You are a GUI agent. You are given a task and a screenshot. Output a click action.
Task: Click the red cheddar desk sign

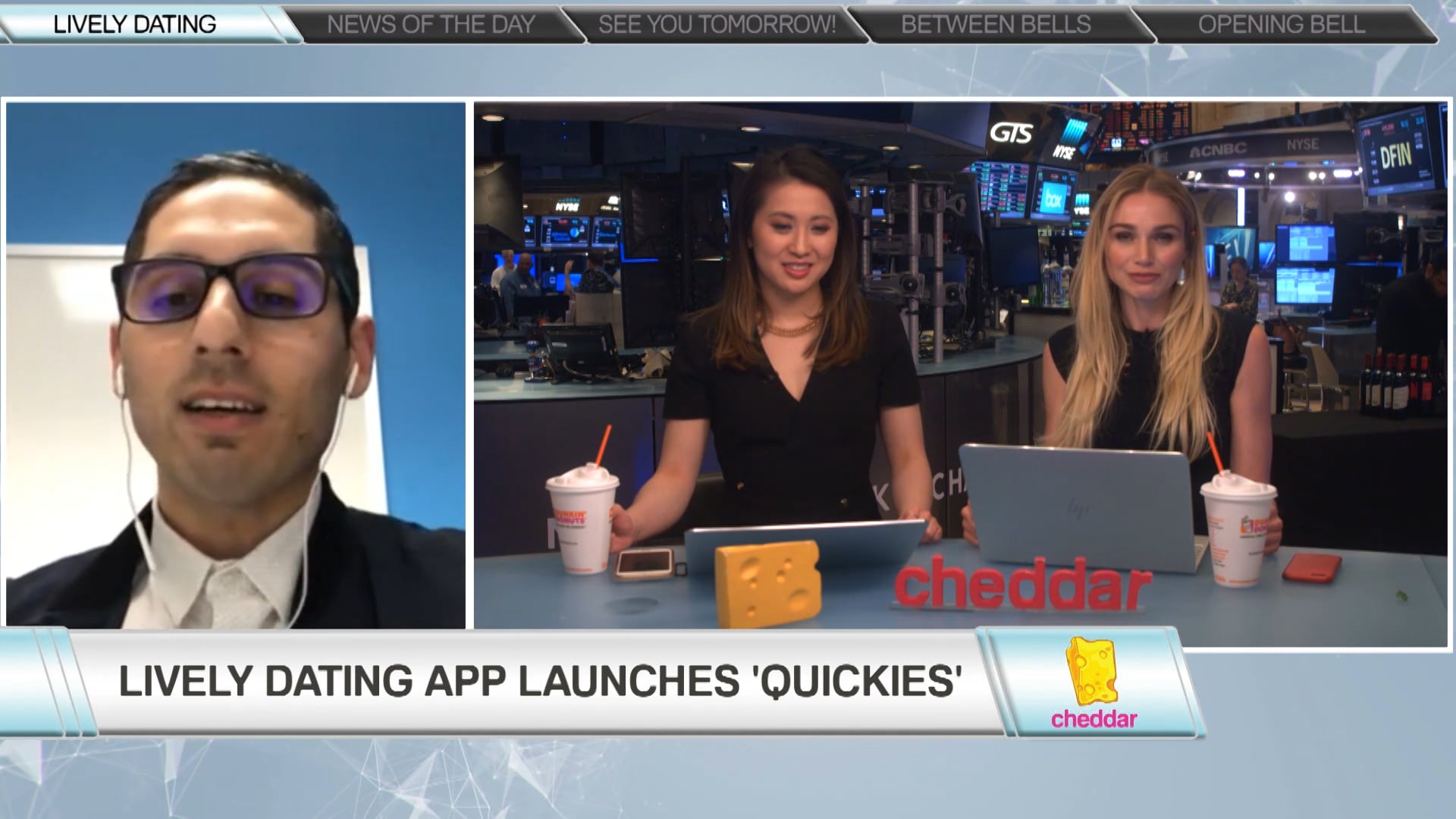1022,584
